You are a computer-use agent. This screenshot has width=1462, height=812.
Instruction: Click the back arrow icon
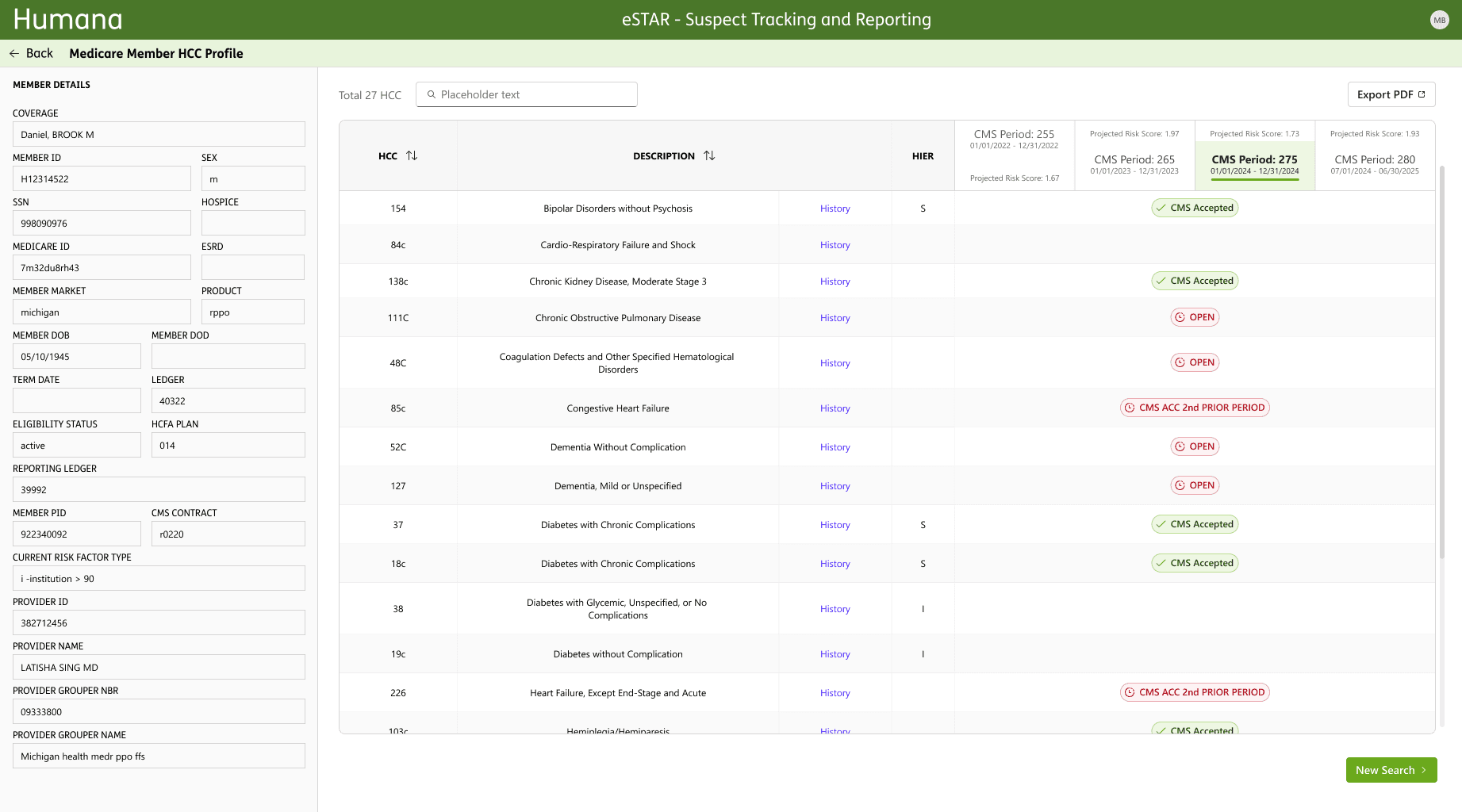tap(14, 53)
